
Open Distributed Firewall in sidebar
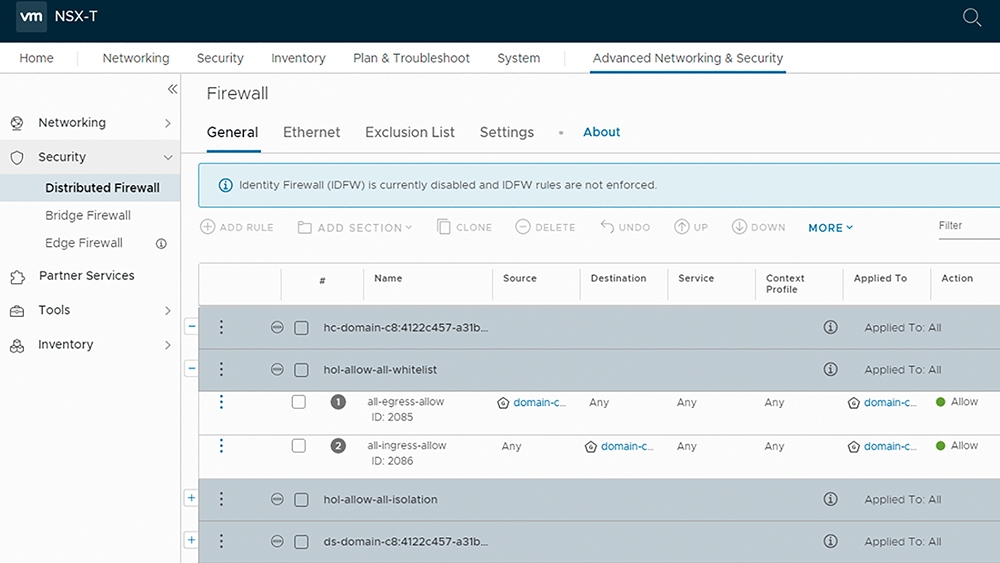pyautogui.click(x=102, y=188)
